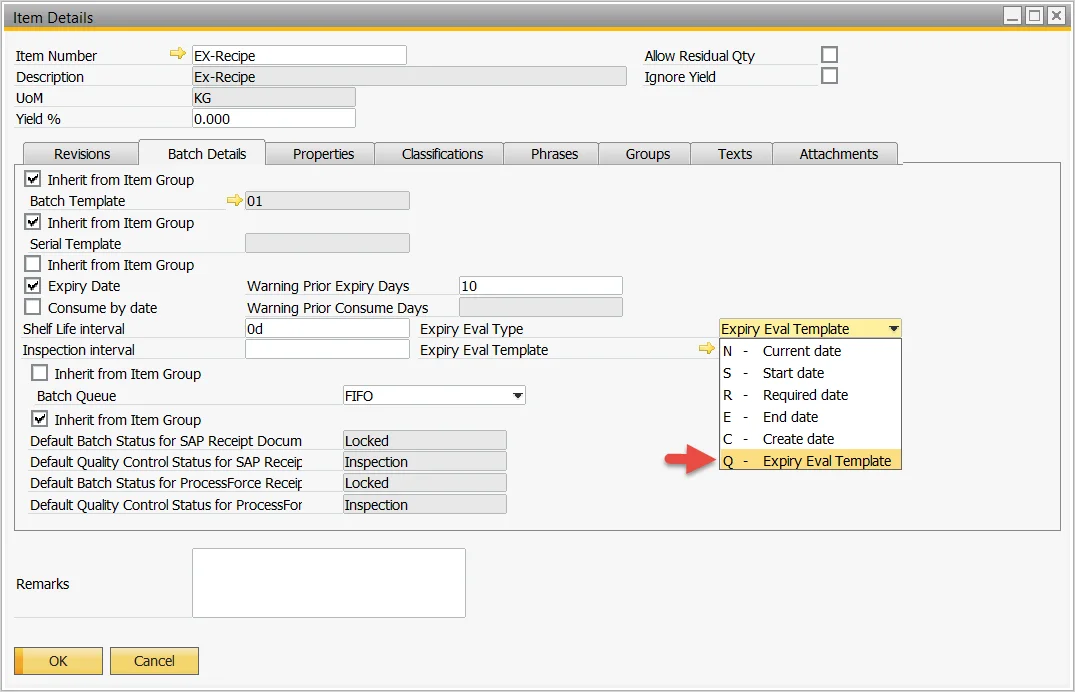This screenshot has width=1075, height=692.
Task: Choose the 'S - Start date' option
Action: [810, 372]
